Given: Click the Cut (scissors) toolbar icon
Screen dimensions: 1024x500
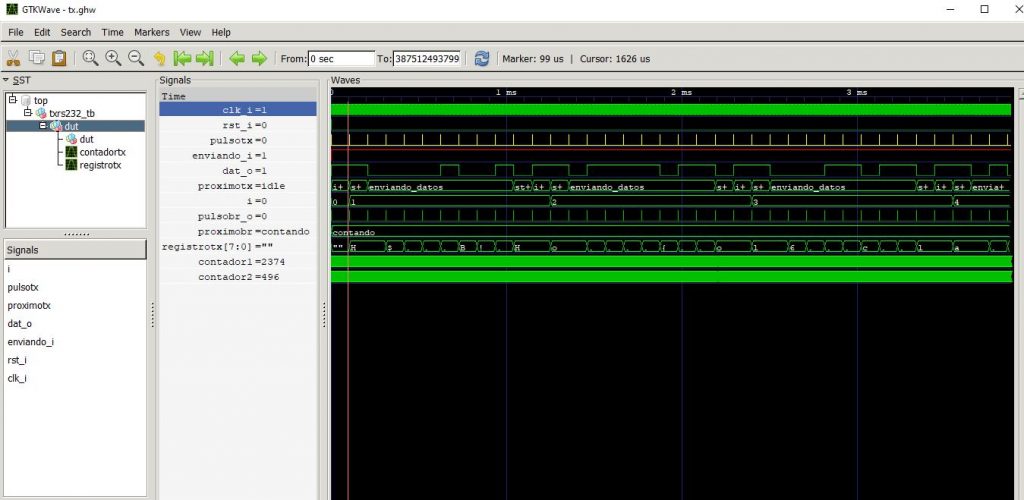Looking at the screenshot, I should pyautogui.click(x=15, y=59).
